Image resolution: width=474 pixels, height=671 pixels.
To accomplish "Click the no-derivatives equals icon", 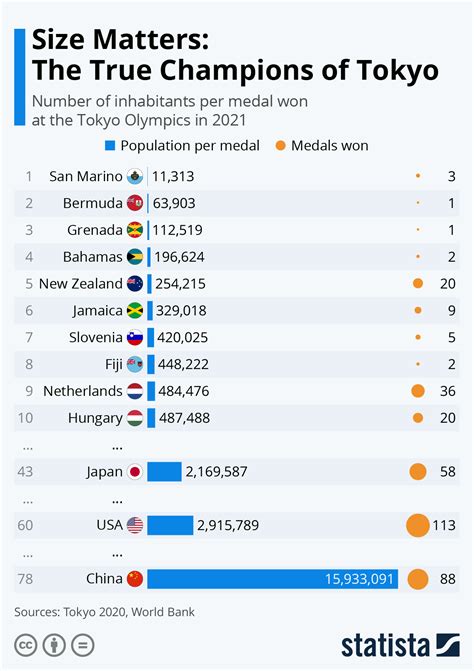I will click(x=83, y=645).
